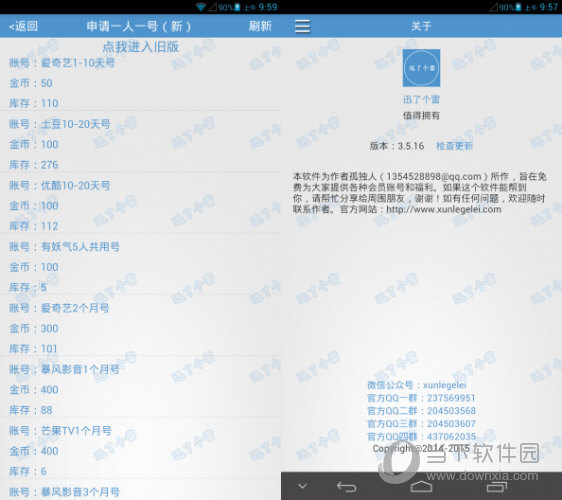The height and width of the screenshot is (500, 562).
Task: Tap the 金币:300 value
Action: tap(34, 329)
